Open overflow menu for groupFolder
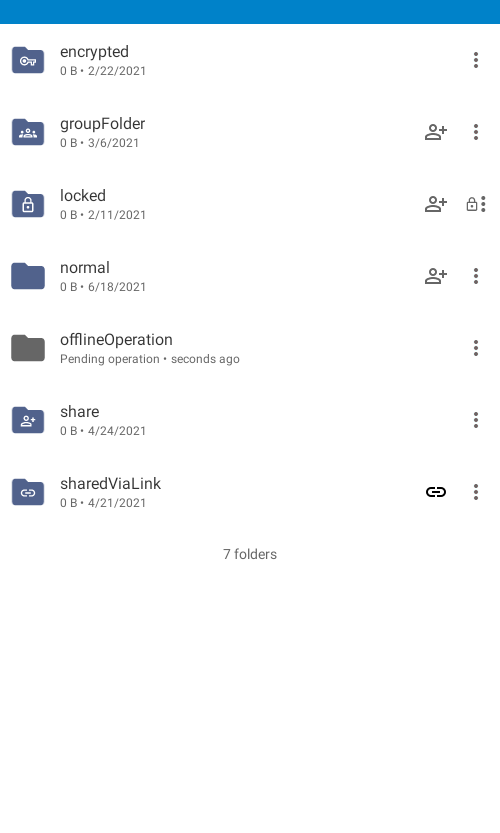The image size is (500, 833). (476, 132)
